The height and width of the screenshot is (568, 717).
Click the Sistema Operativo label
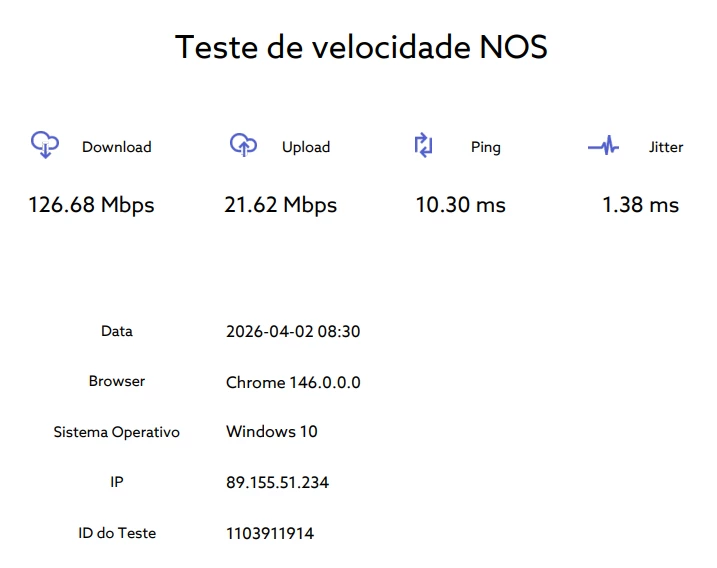(x=116, y=432)
